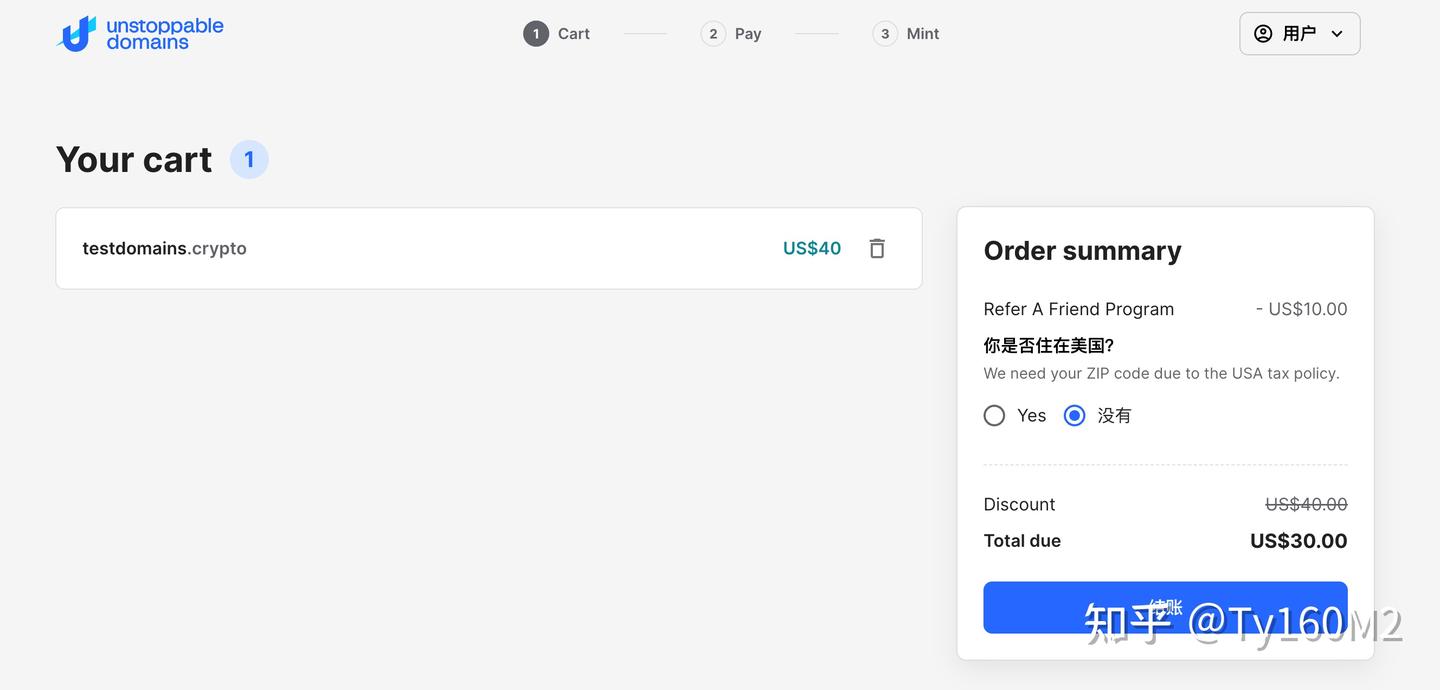1440x690 pixels.
Task: Click the Unstoppable Domains logo icon
Action: [x=77, y=34]
